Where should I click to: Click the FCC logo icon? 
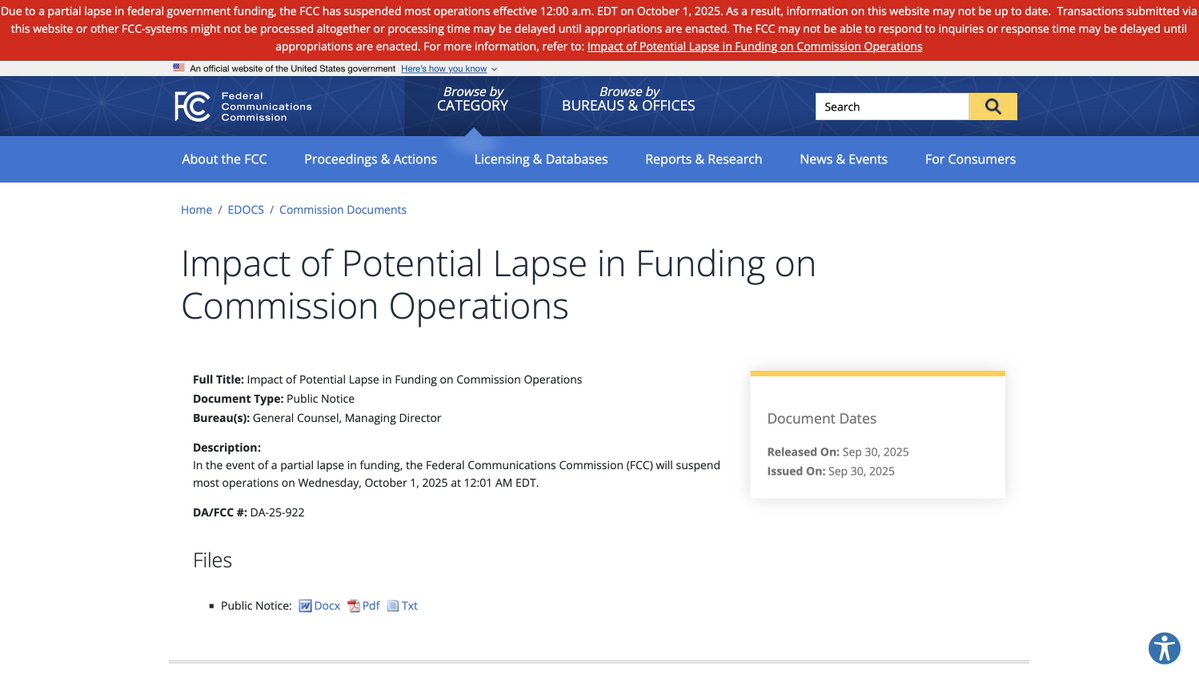click(192, 106)
